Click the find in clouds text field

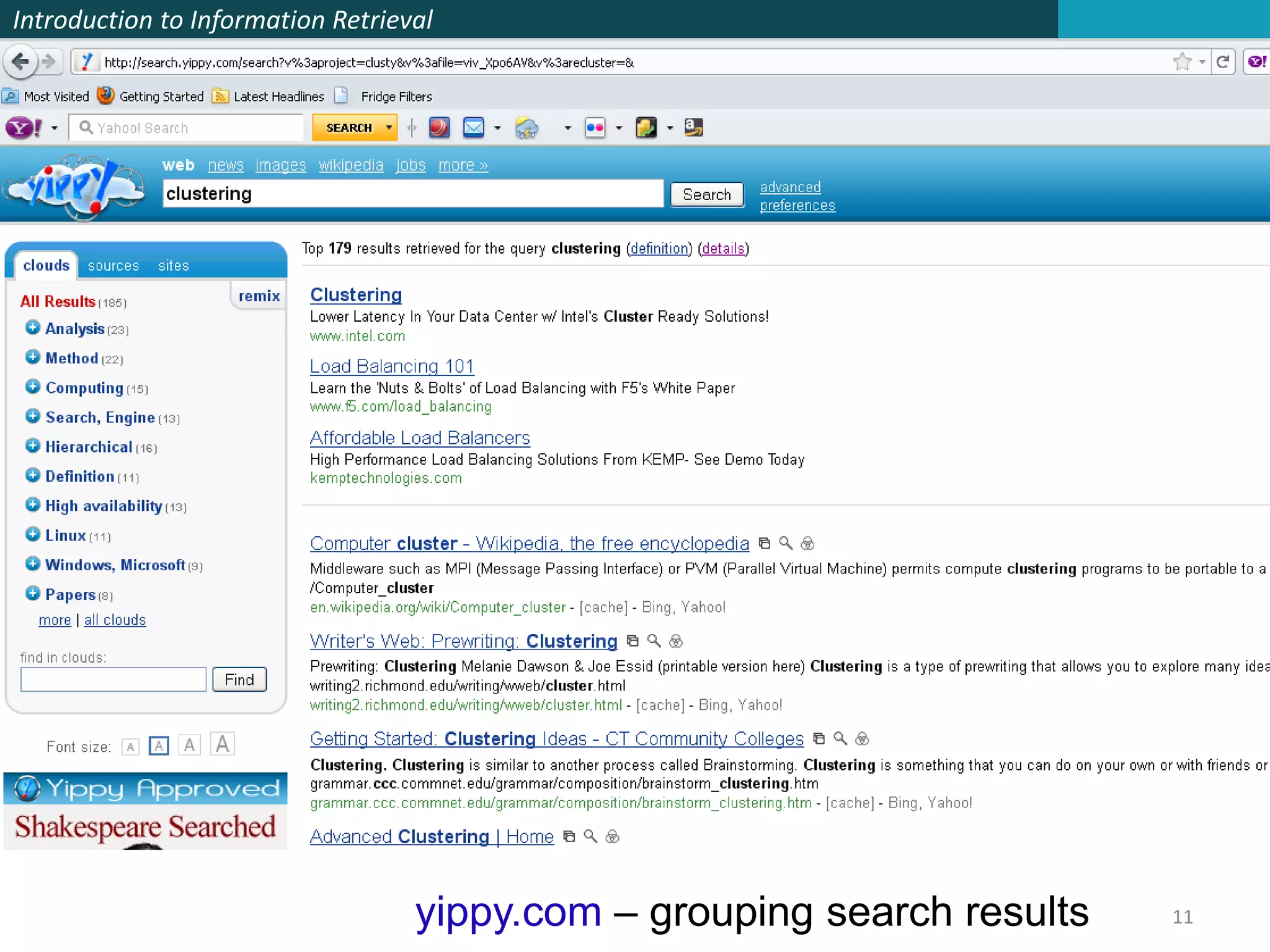(113, 679)
